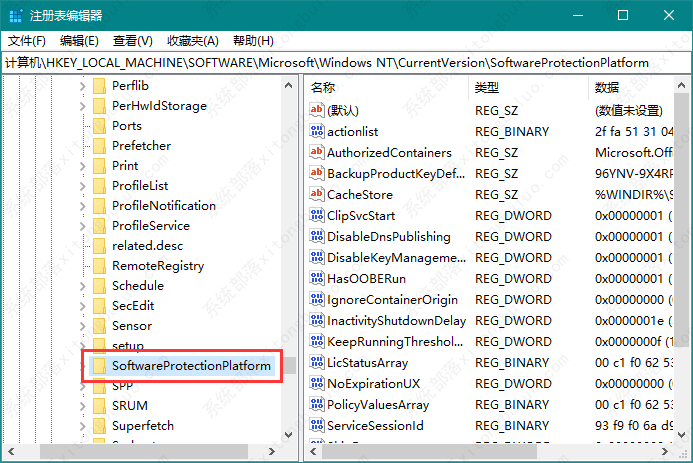Click the folder icon for Prefetcher
693x463 pixels.
point(99,146)
